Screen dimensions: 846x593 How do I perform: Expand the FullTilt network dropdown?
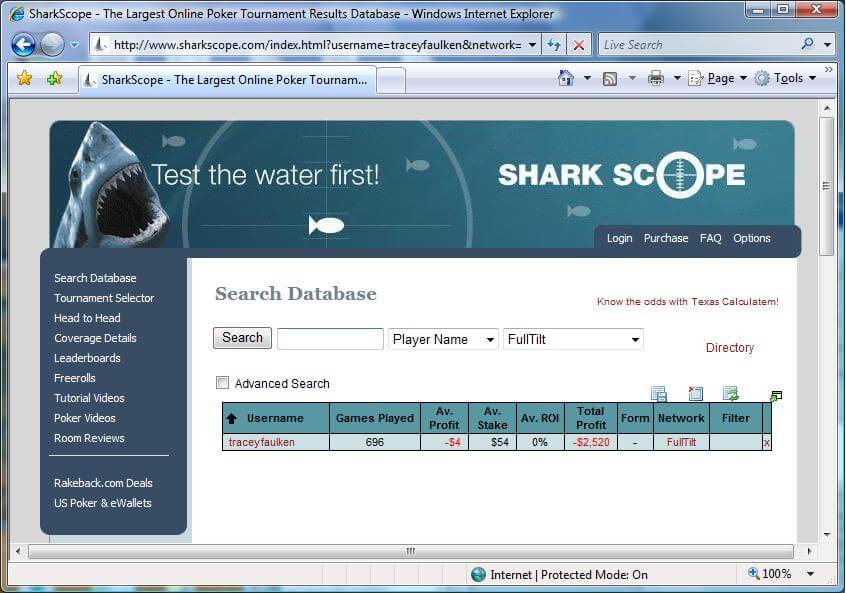click(x=573, y=339)
